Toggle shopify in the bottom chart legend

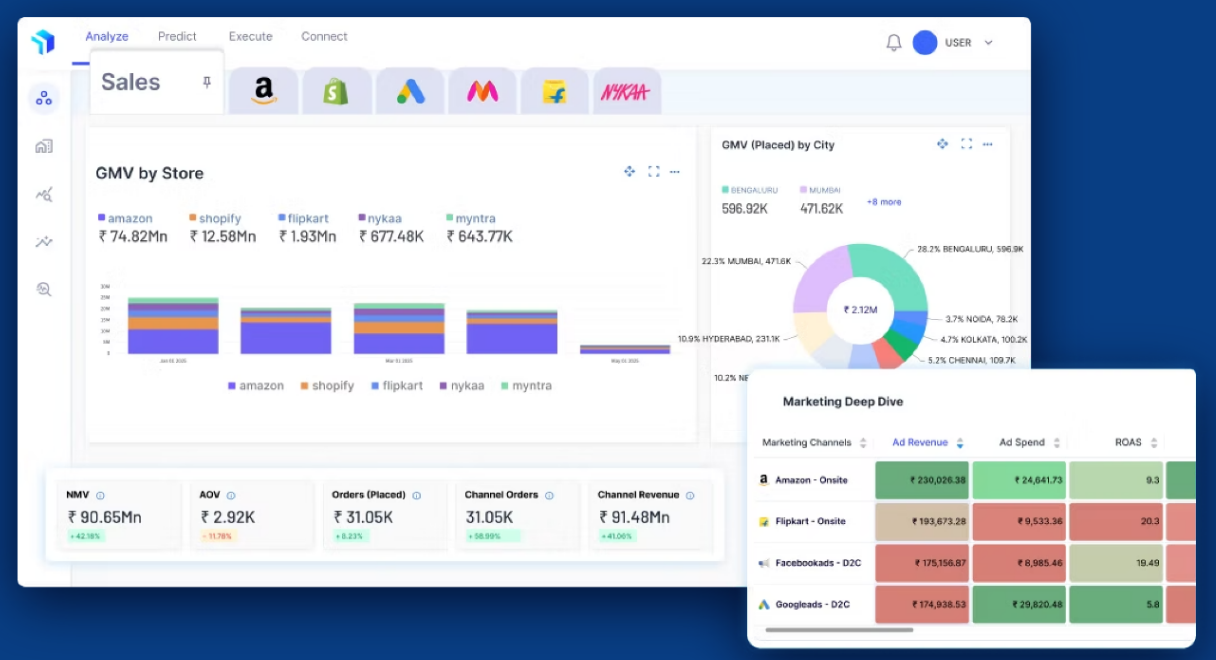click(x=327, y=386)
